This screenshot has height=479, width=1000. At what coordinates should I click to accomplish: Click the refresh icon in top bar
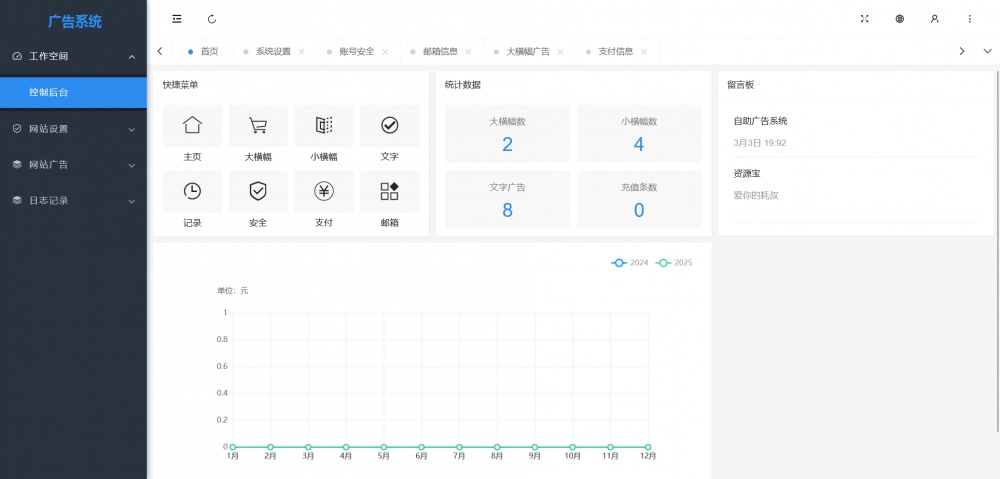point(212,19)
